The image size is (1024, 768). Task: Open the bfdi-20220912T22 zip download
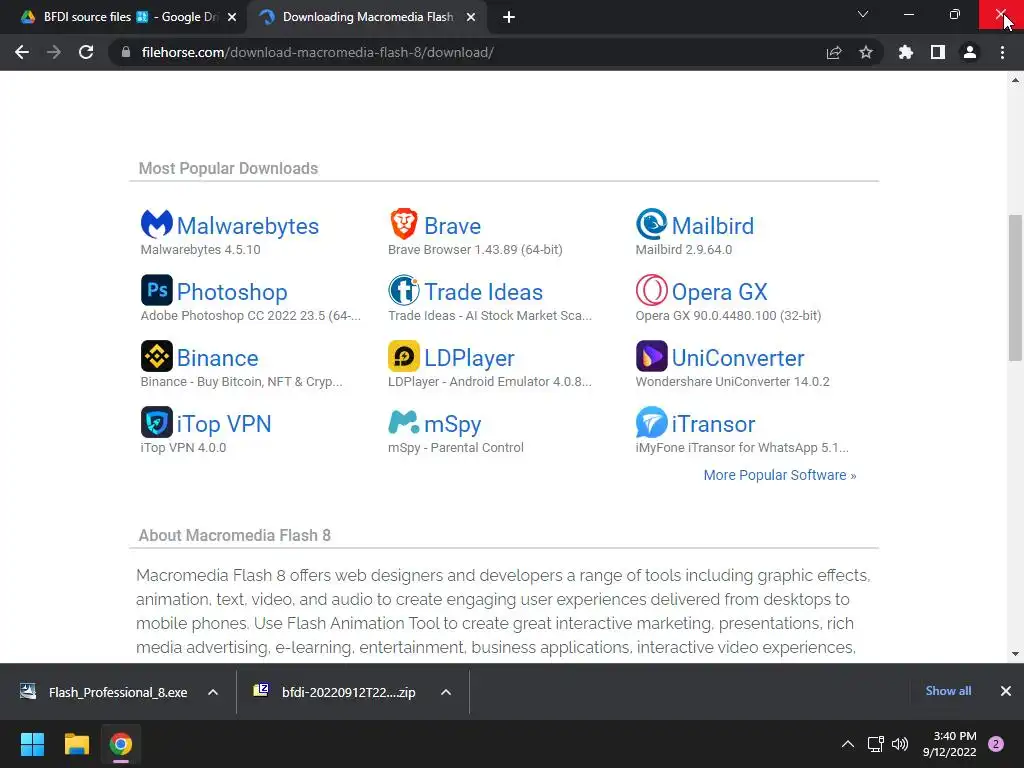pyautogui.click(x=336, y=692)
